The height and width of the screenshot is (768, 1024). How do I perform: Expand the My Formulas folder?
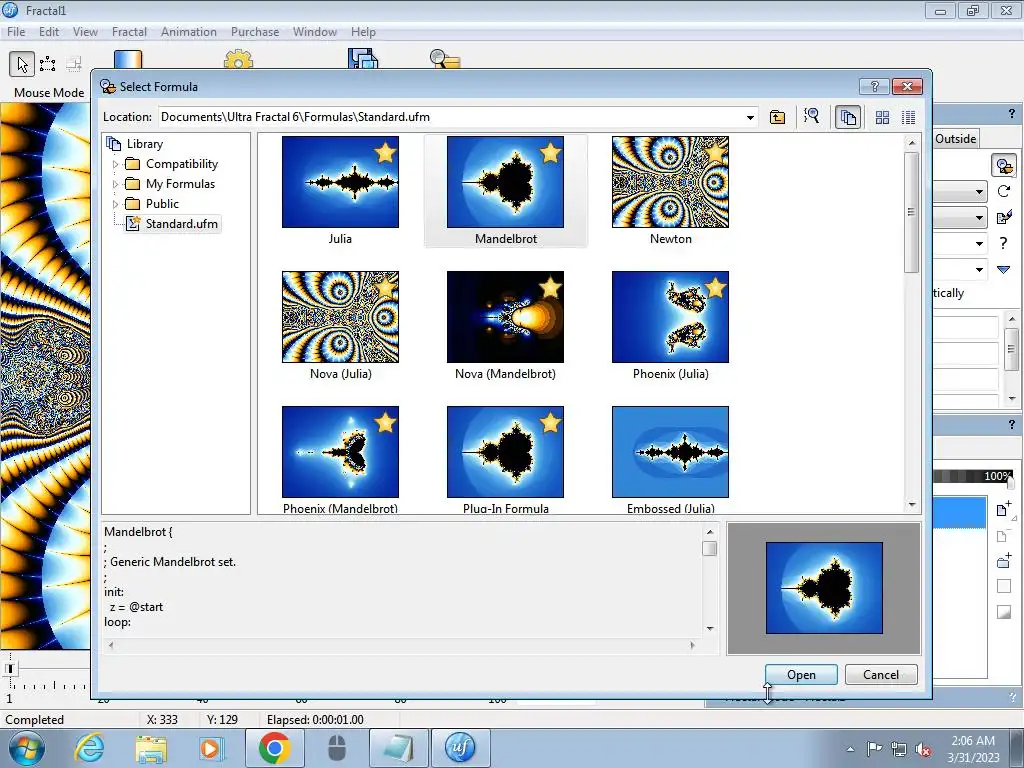point(116,184)
